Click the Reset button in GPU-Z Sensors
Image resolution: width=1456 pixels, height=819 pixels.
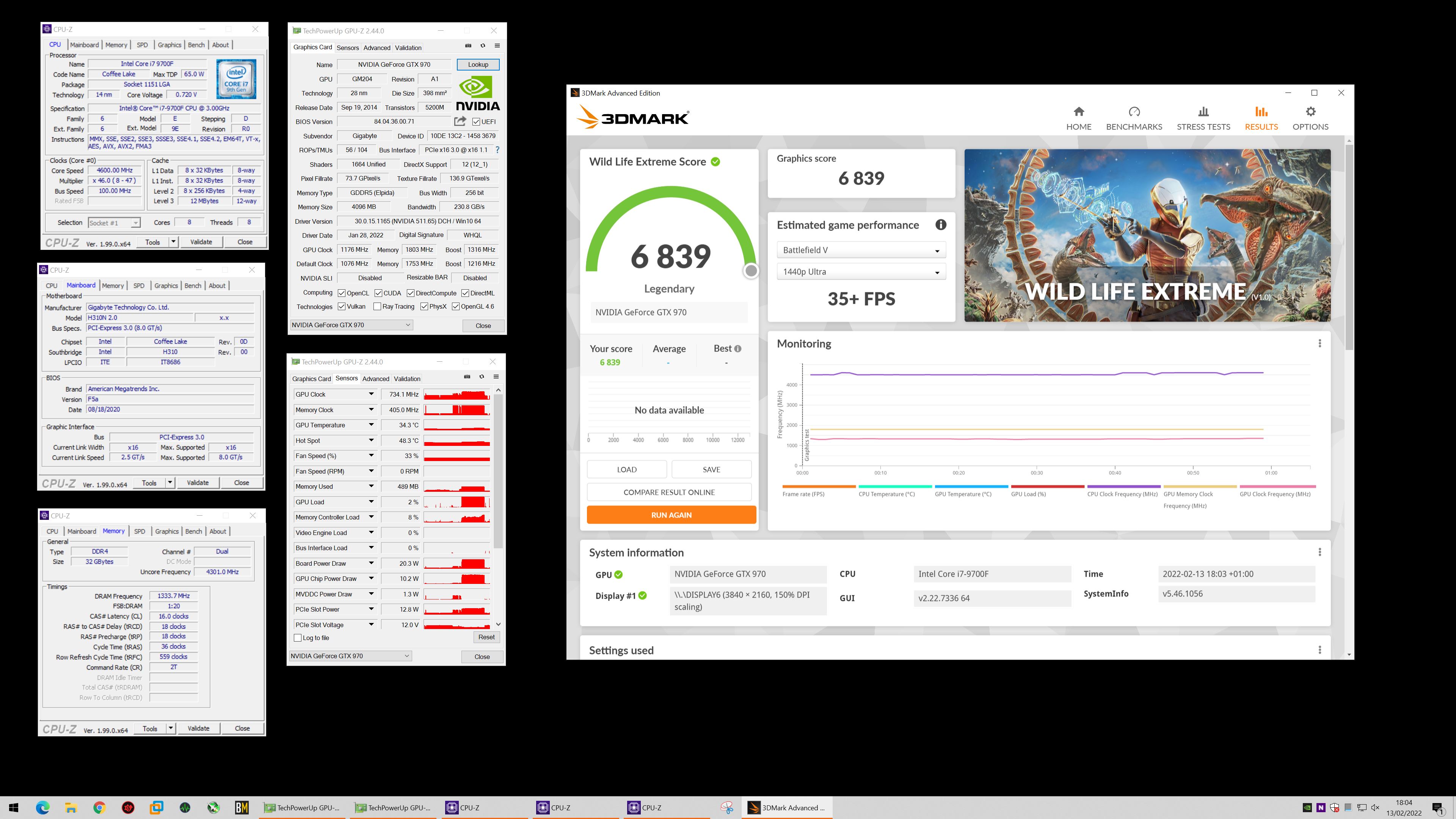coord(486,637)
